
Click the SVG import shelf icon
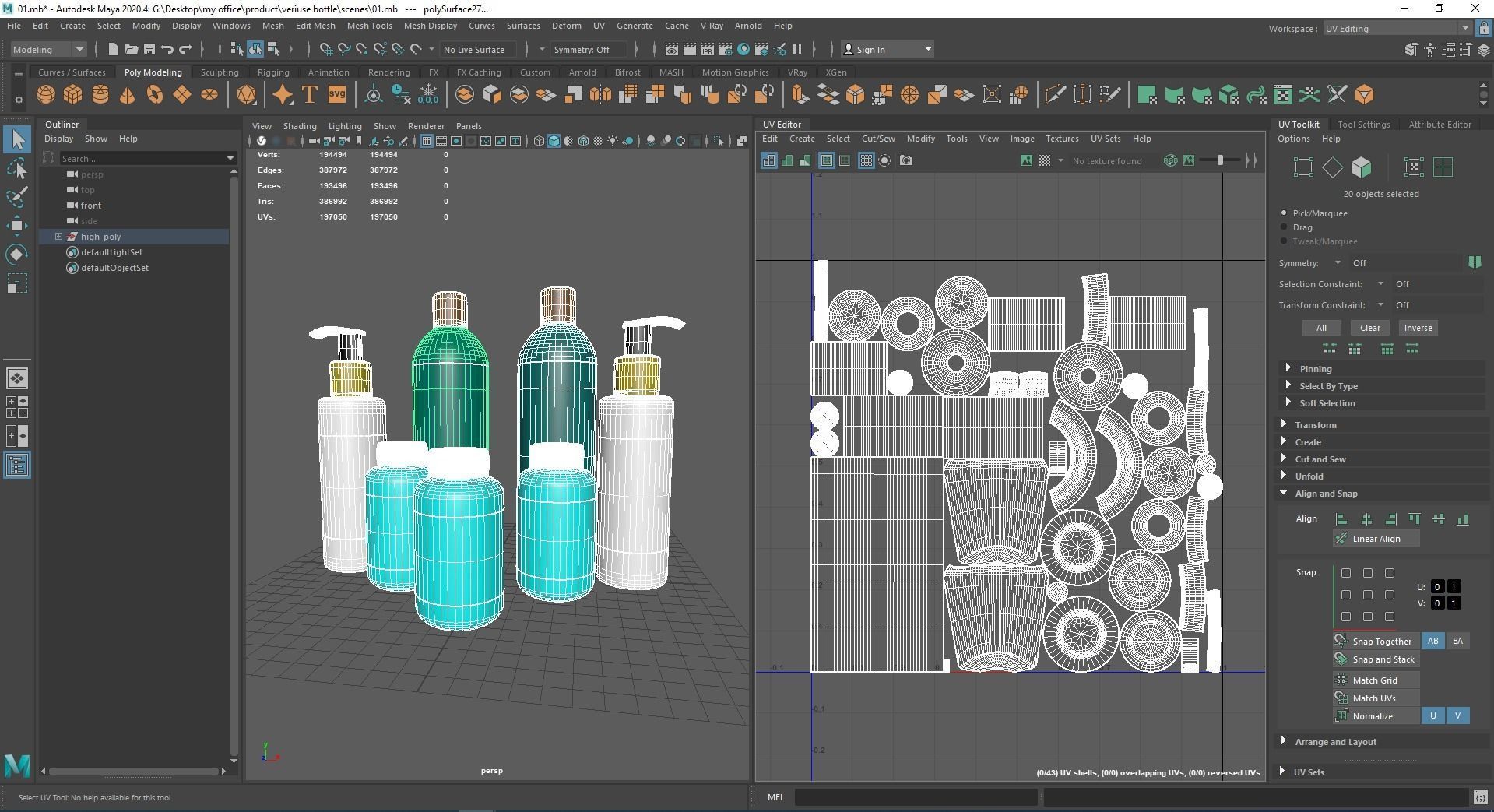point(336,95)
